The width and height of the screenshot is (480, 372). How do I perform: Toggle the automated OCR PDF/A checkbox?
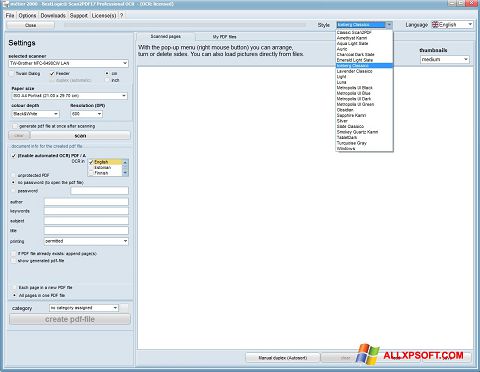(x=14, y=156)
